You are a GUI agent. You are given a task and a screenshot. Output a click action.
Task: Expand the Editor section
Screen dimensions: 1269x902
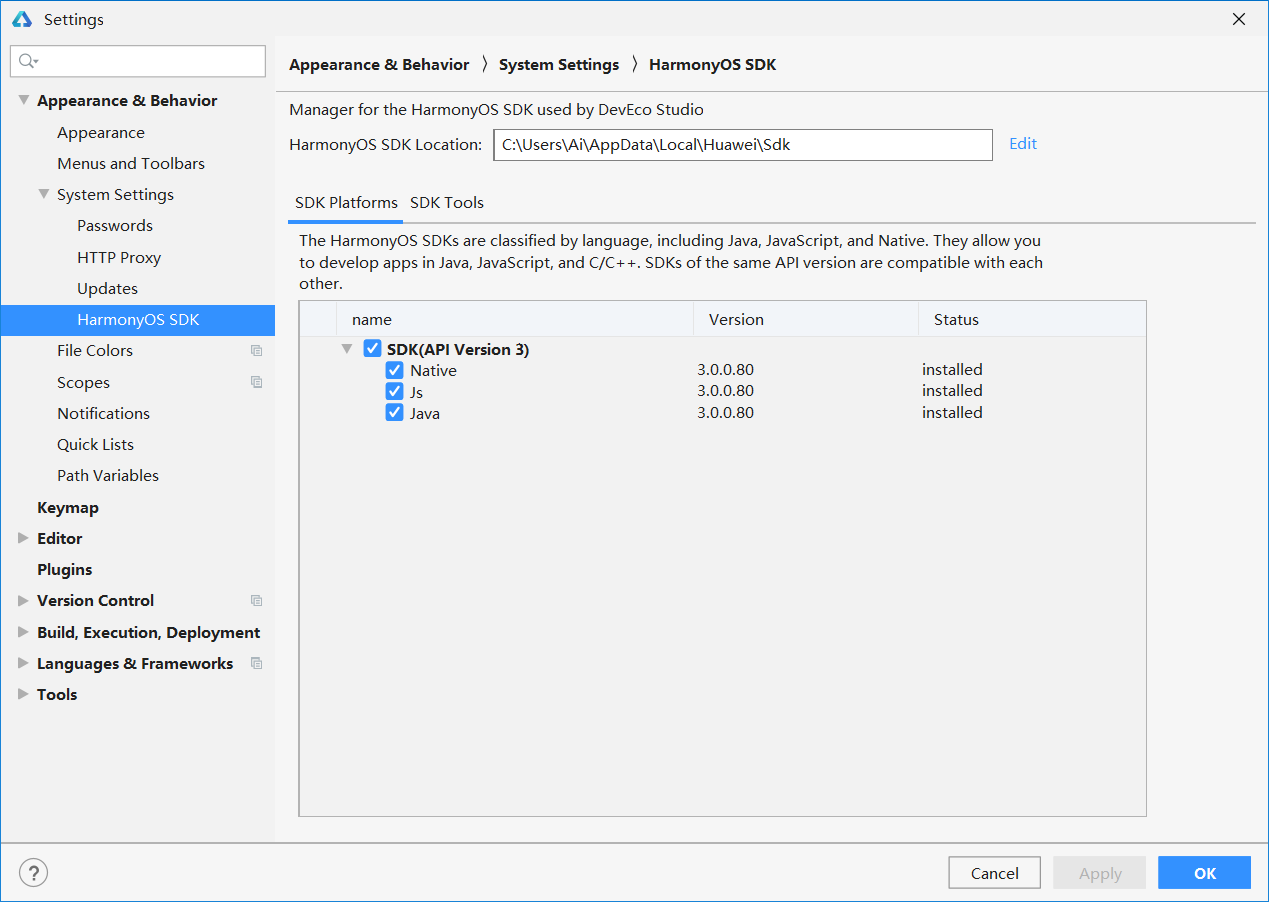pos(22,538)
